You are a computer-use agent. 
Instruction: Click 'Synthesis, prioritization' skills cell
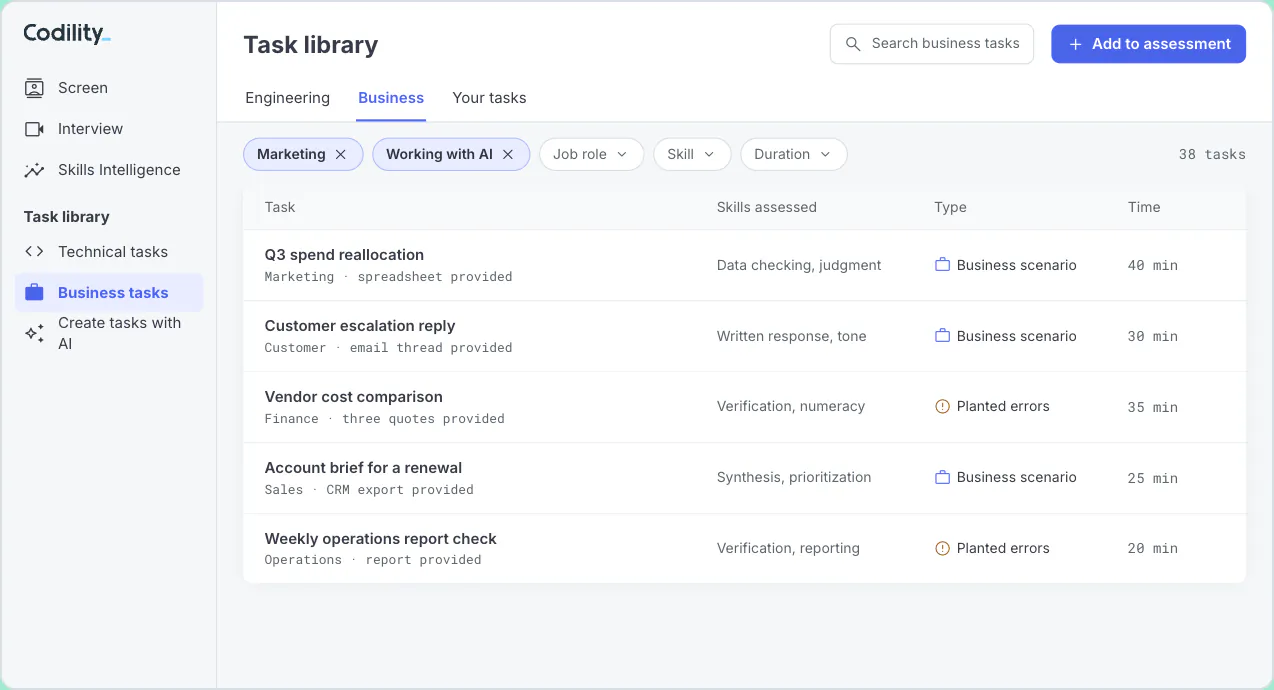[794, 477]
